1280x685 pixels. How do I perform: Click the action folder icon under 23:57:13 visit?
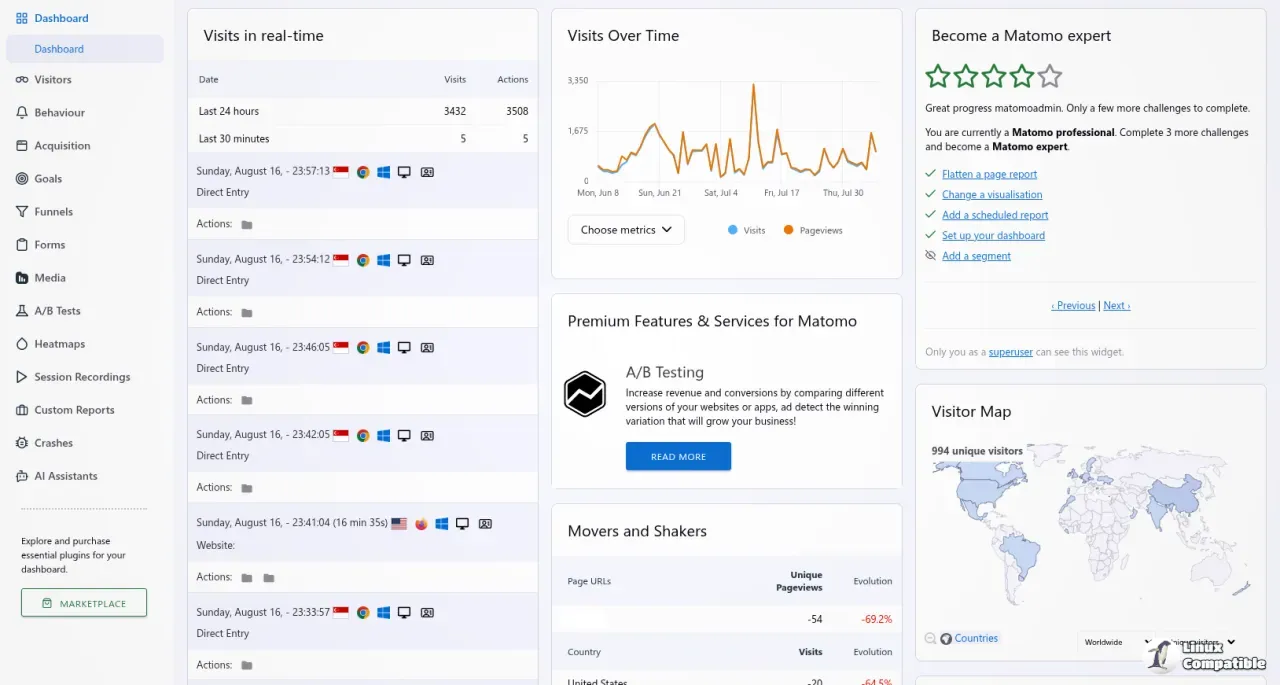(x=247, y=225)
